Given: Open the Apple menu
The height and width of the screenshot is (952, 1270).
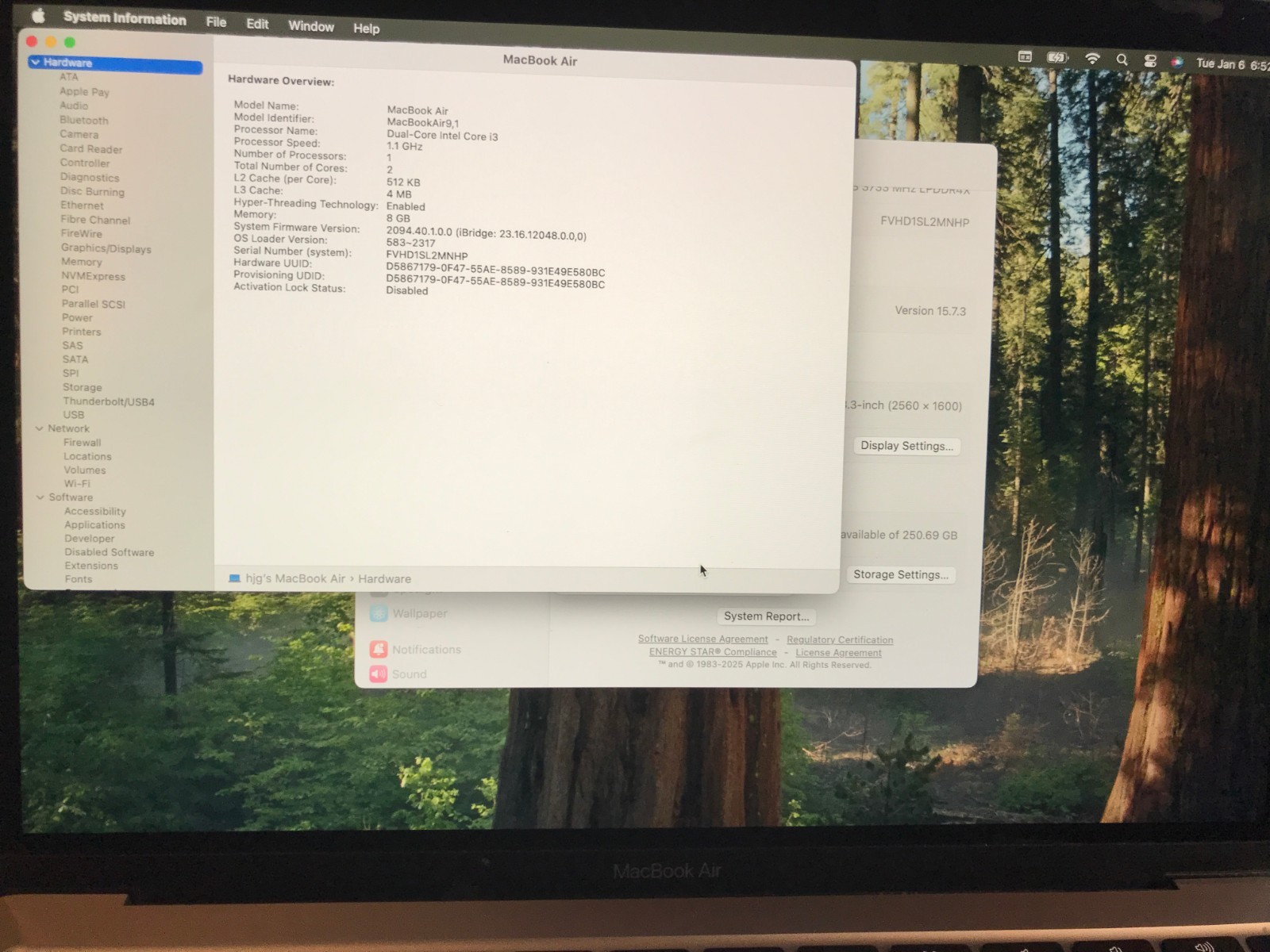Looking at the screenshot, I should [37, 15].
